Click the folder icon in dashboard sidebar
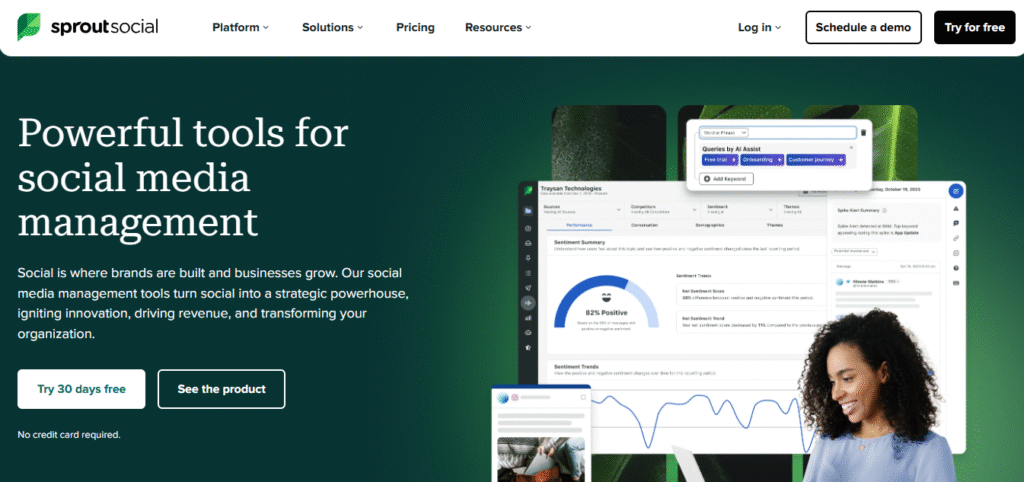Screen dimensions: 1024x482 click(x=528, y=211)
